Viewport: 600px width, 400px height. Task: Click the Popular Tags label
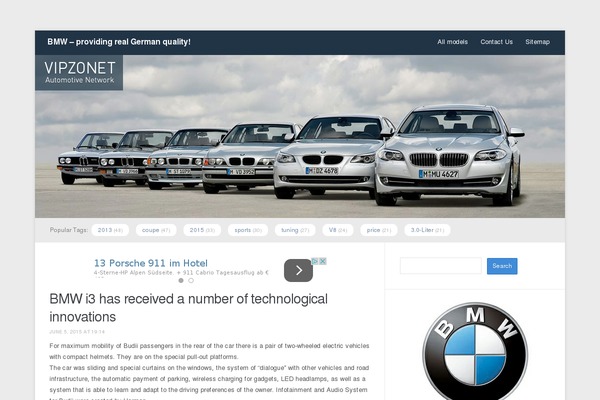(69, 230)
